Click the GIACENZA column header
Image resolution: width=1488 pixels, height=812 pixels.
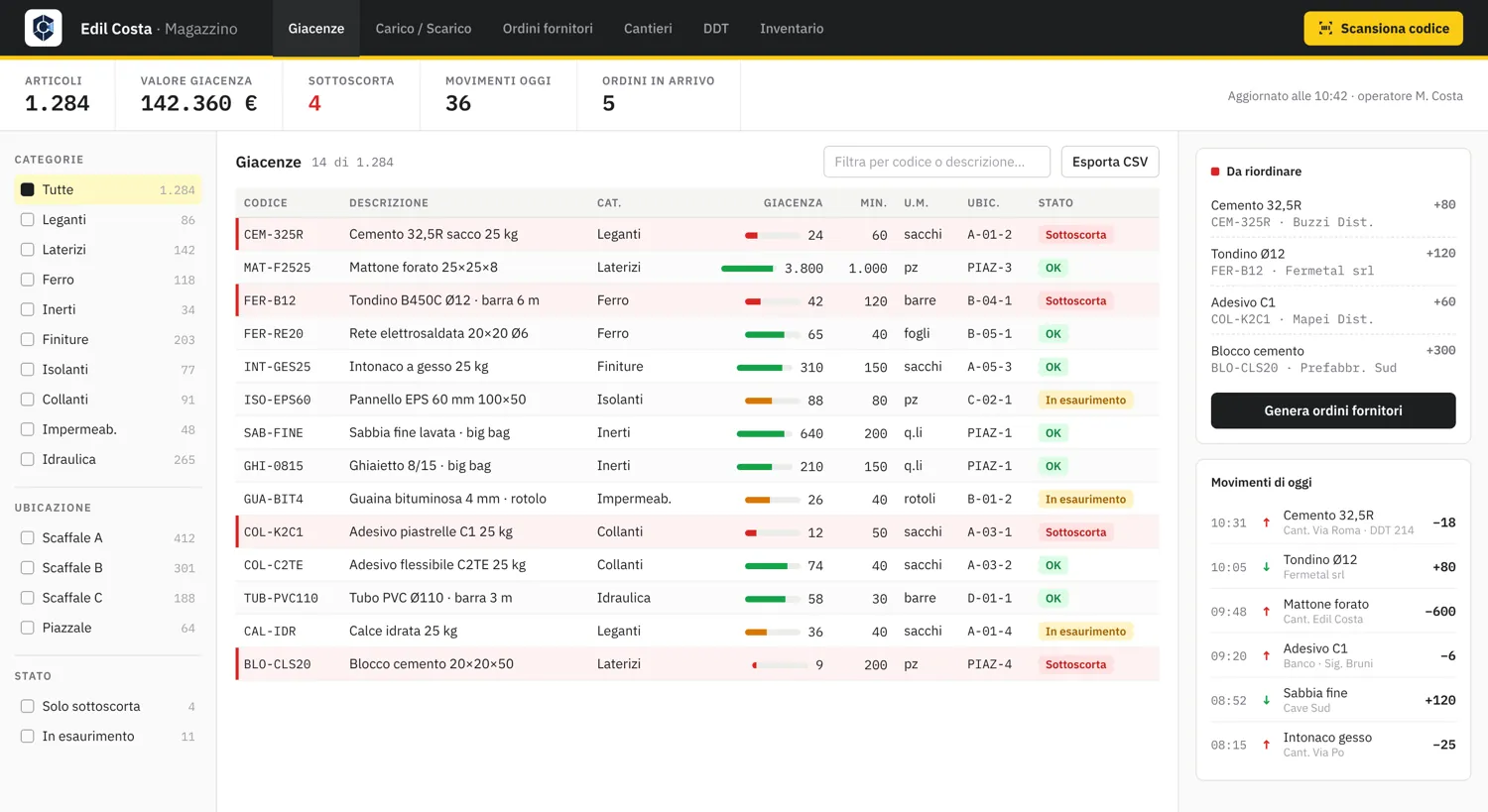(793, 202)
